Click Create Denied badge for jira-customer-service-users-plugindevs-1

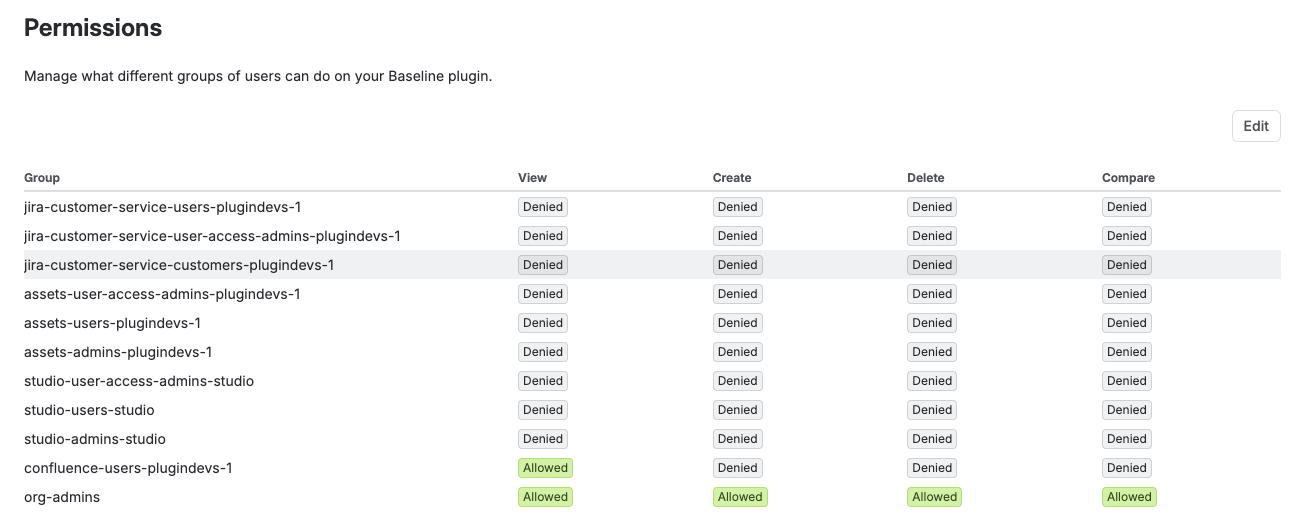pos(737,207)
